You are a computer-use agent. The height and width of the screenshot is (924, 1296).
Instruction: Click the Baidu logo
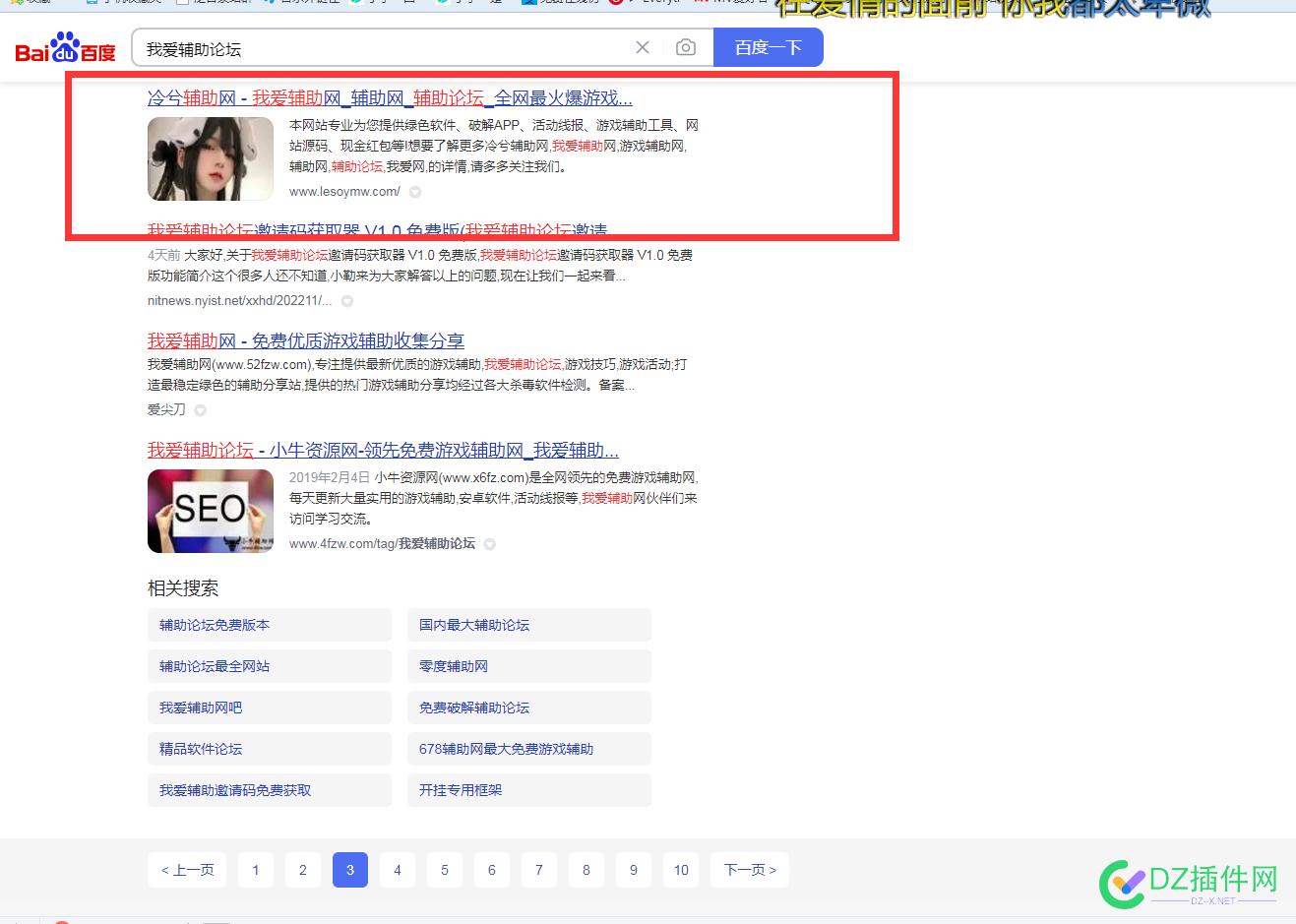[65, 48]
